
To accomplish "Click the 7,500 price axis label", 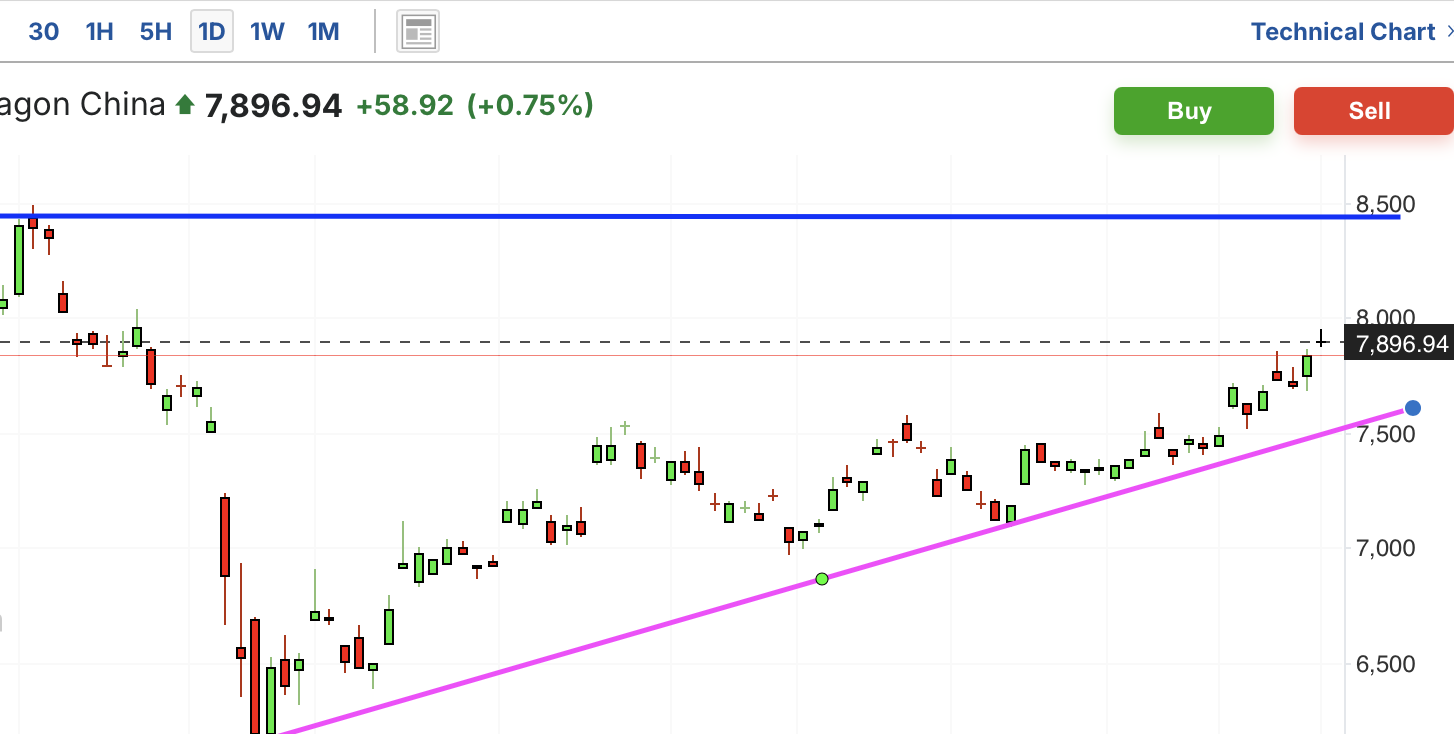I will pyautogui.click(x=1384, y=433).
